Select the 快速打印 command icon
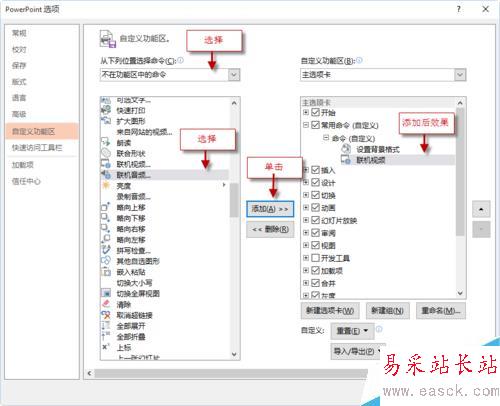This screenshot has height=406, width=500. click(106, 110)
